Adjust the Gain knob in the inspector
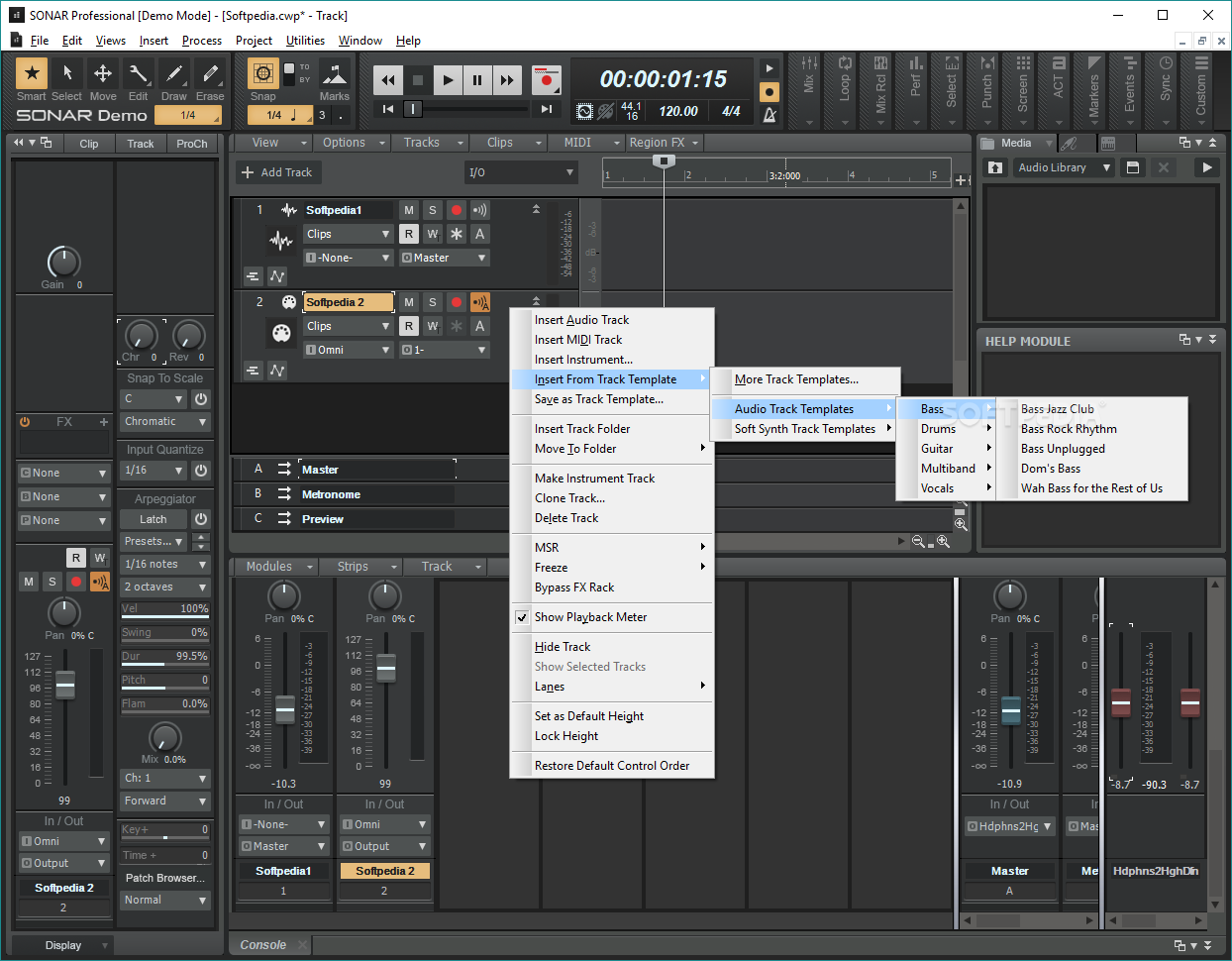Viewport: 1232px width, 961px height. 63,262
